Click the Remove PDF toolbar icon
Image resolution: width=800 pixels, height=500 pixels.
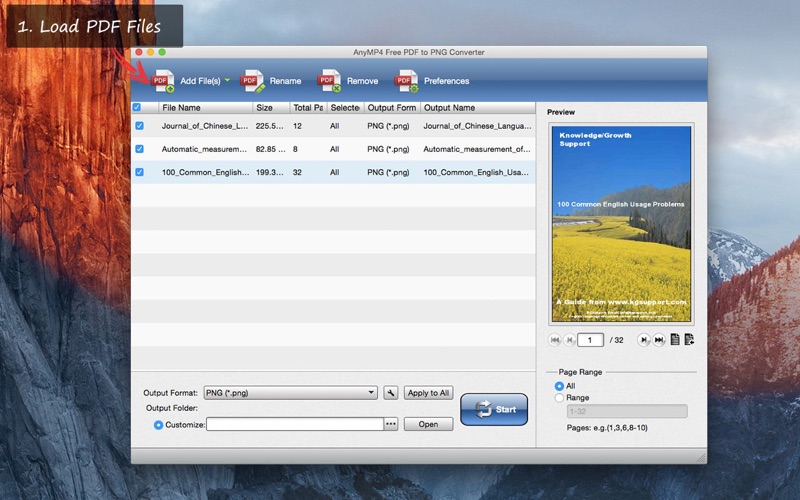(x=330, y=81)
